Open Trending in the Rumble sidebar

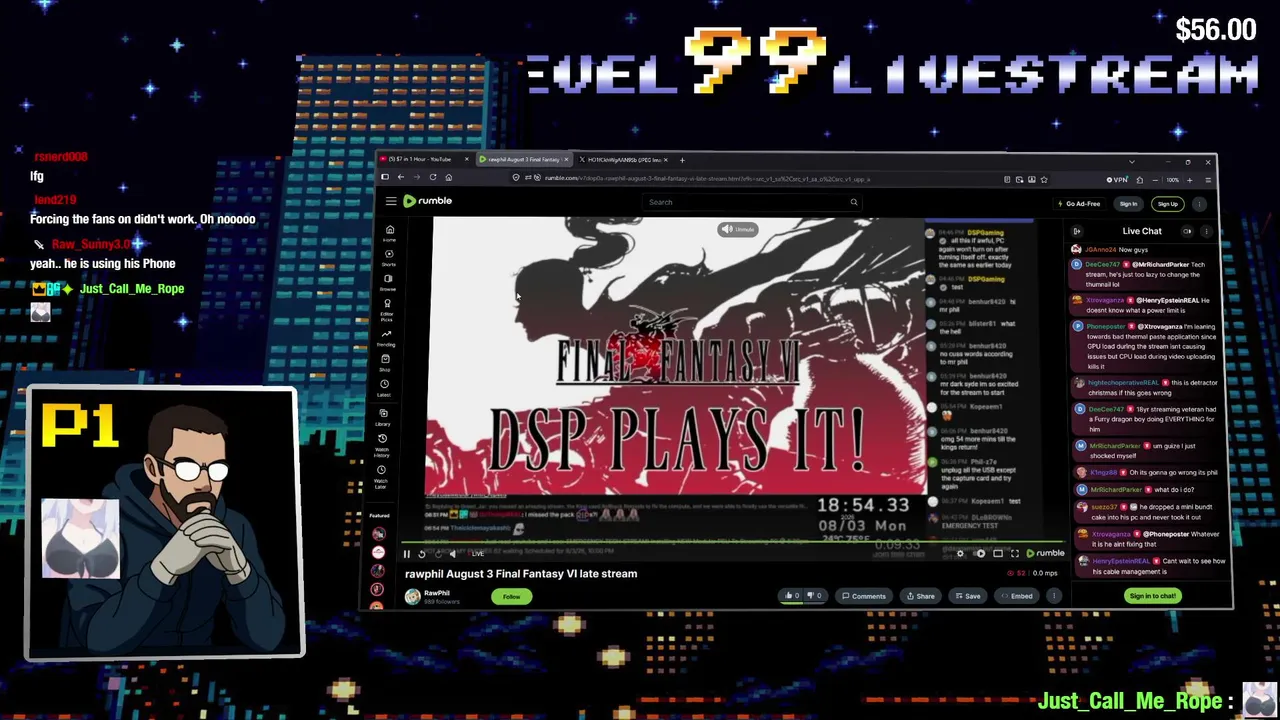387,337
